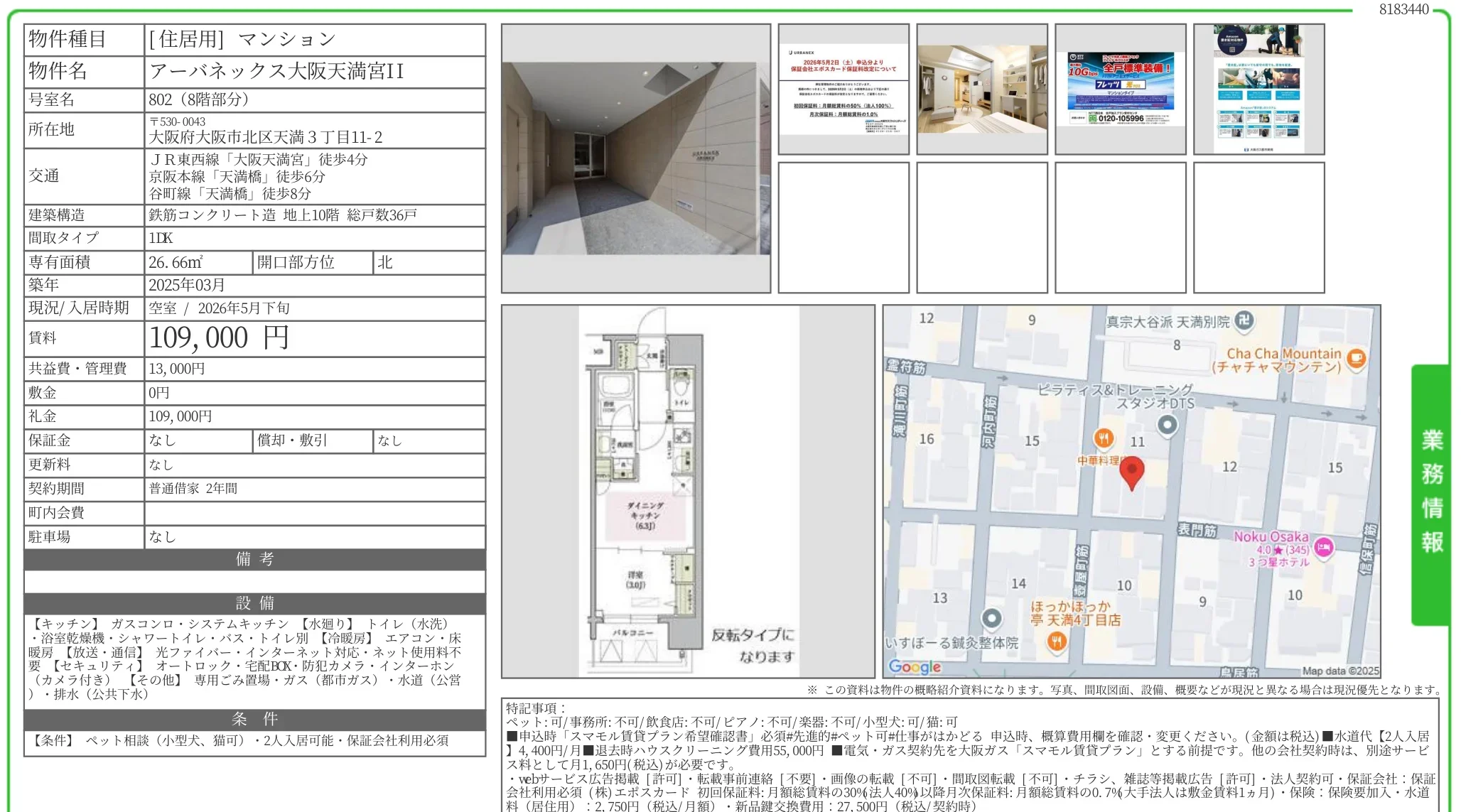Click ほっかほっか亭 天満4丁目店 restaurant icon
This screenshot has width=1461, height=812.
[1057, 642]
